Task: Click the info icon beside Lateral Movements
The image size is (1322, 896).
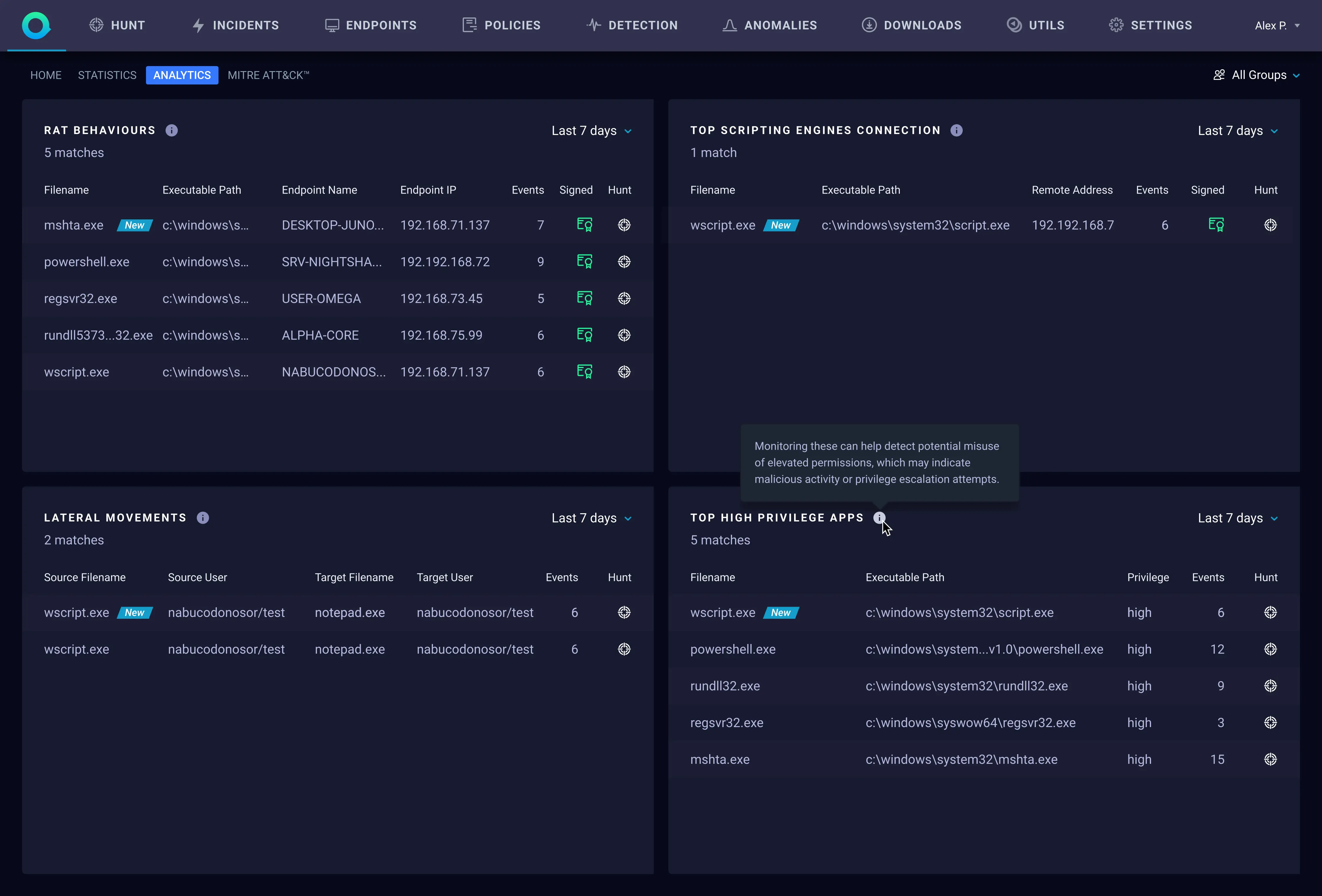Action: point(203,518)
